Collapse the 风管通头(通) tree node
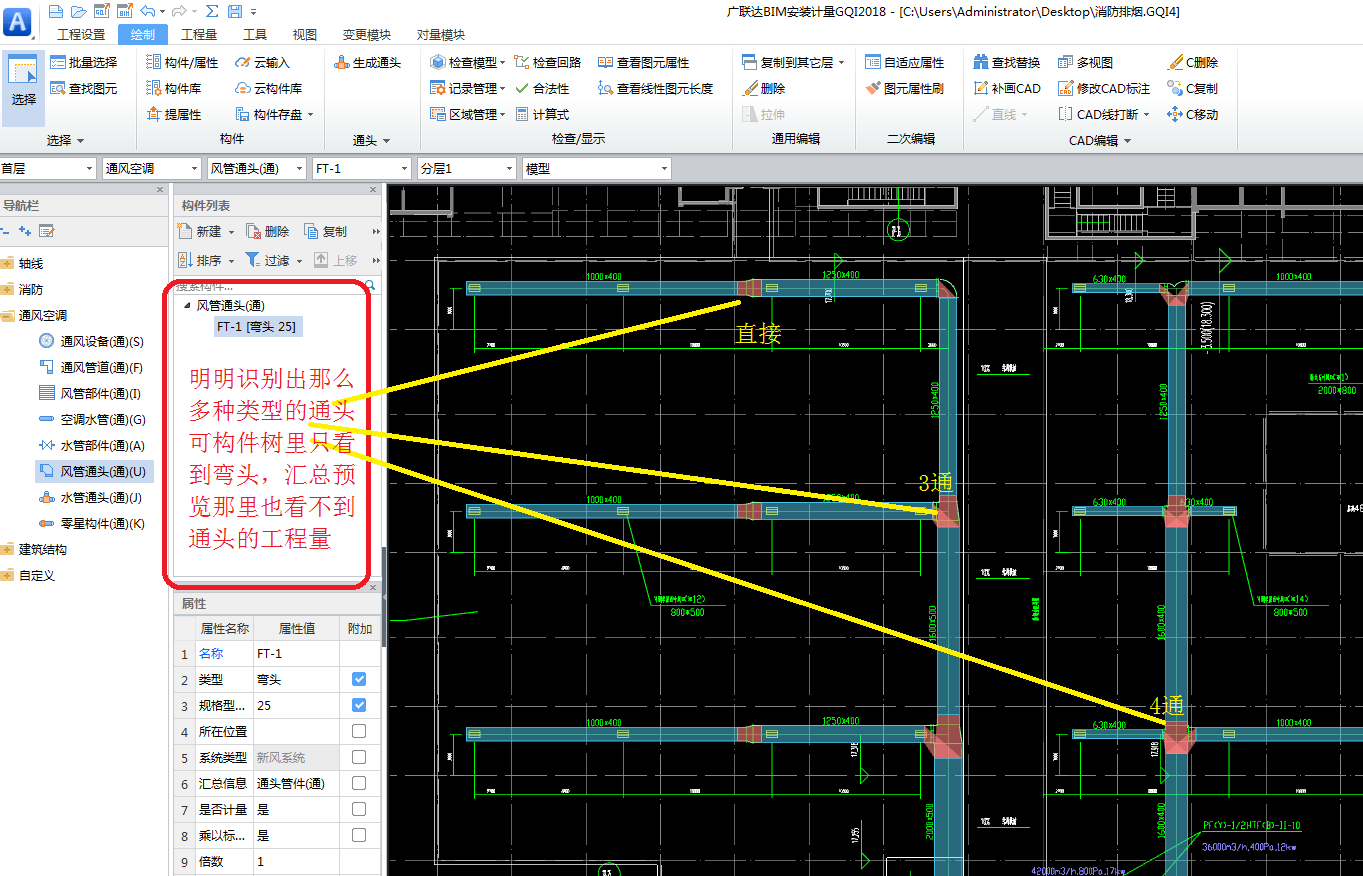 pyautogui.click(x=187, y=305)
